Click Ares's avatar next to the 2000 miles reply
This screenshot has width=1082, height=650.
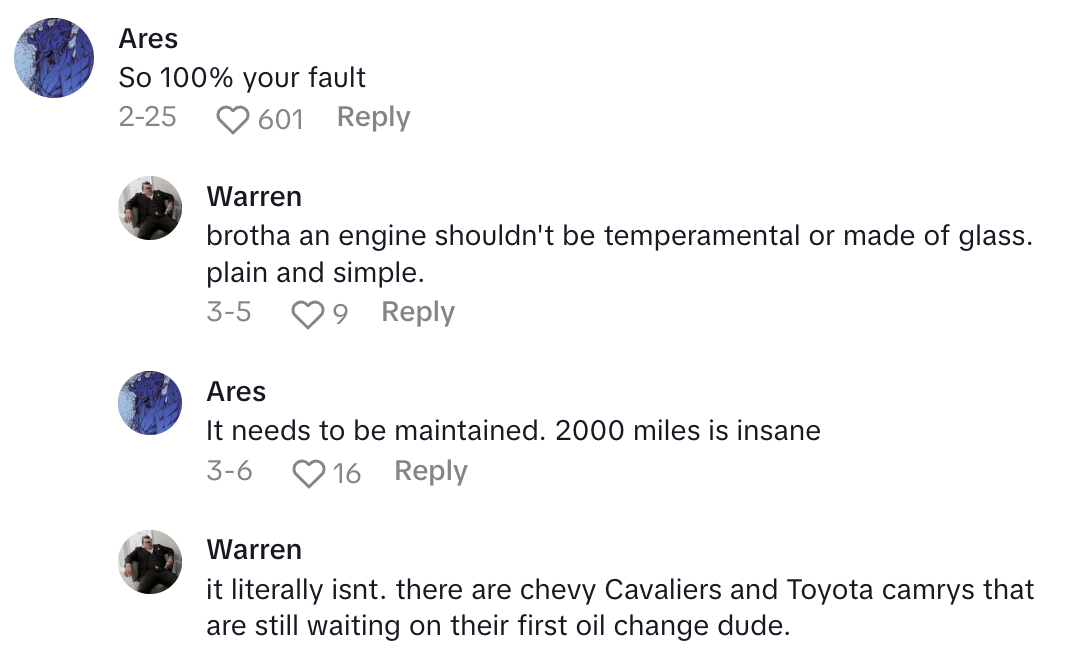pyautogui.click(x=151, y=402)
